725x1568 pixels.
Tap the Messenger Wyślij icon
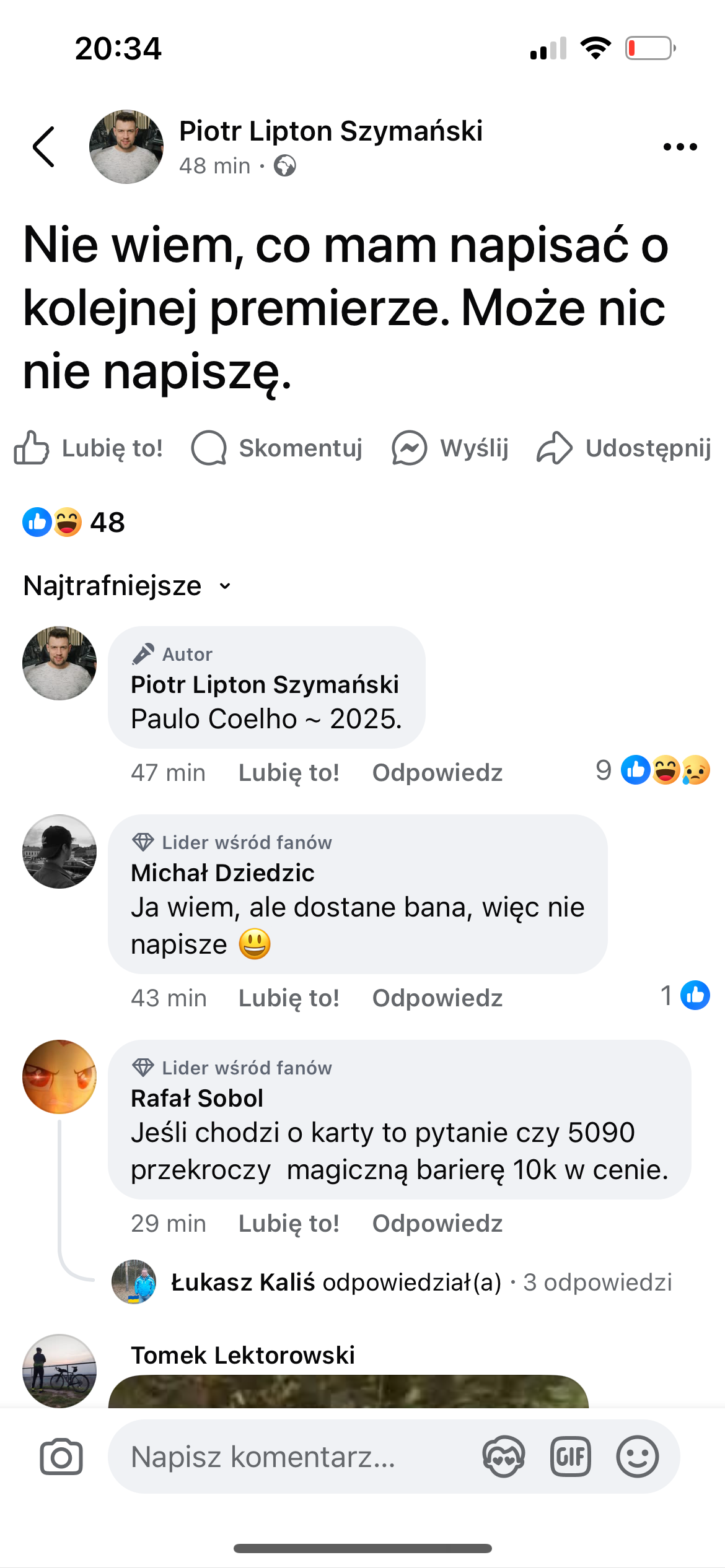[409, 448]
